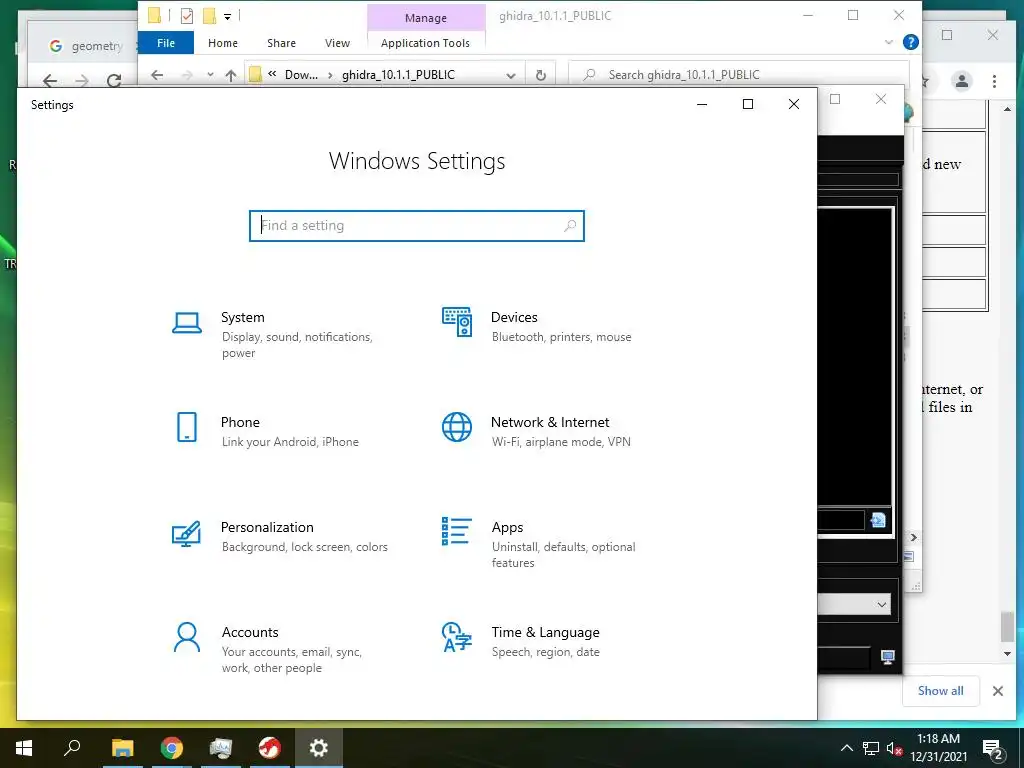Select the Application Tools tab in File Explorer
1024x768 pixels.
tap(425, 43)
